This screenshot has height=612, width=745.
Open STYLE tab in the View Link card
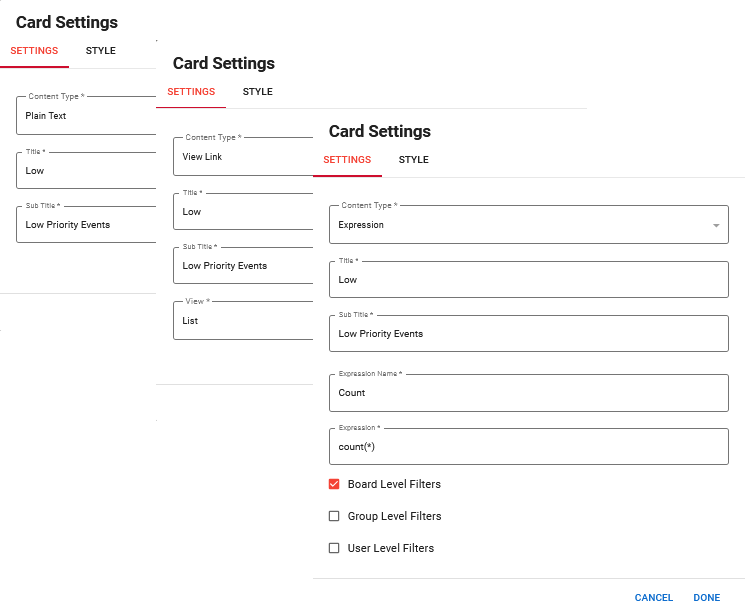click(258, 92)
